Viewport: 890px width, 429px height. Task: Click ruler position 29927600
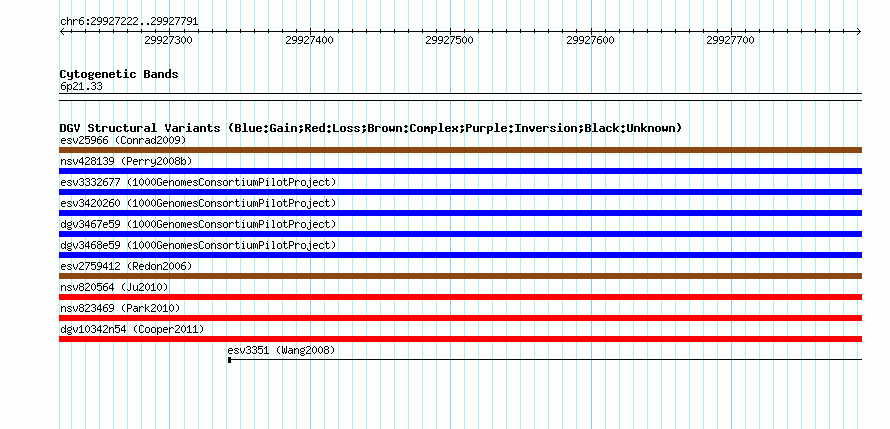[x=590, y=40]
